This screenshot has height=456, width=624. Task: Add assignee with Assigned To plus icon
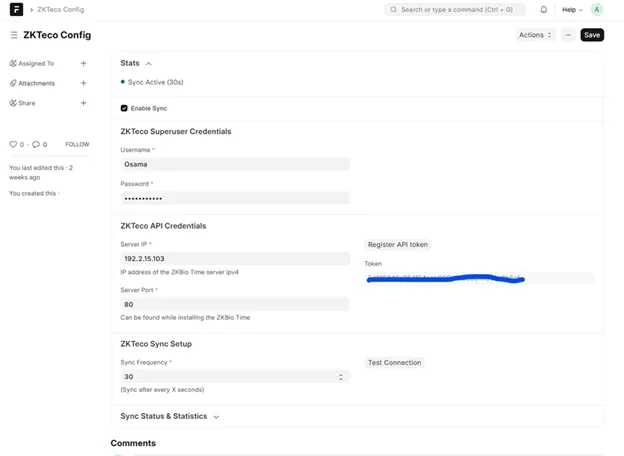(x=83, y=63)
